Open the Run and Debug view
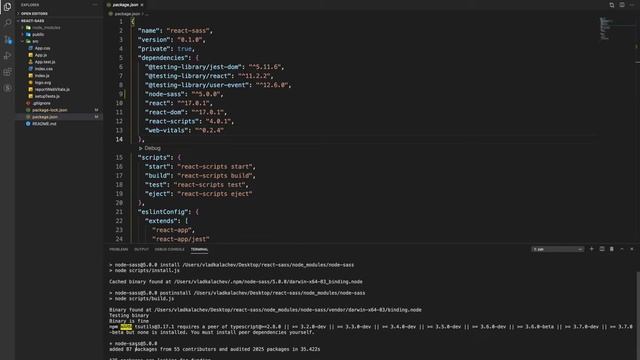Screen dimensions: 640x360 tap(7, 56)
